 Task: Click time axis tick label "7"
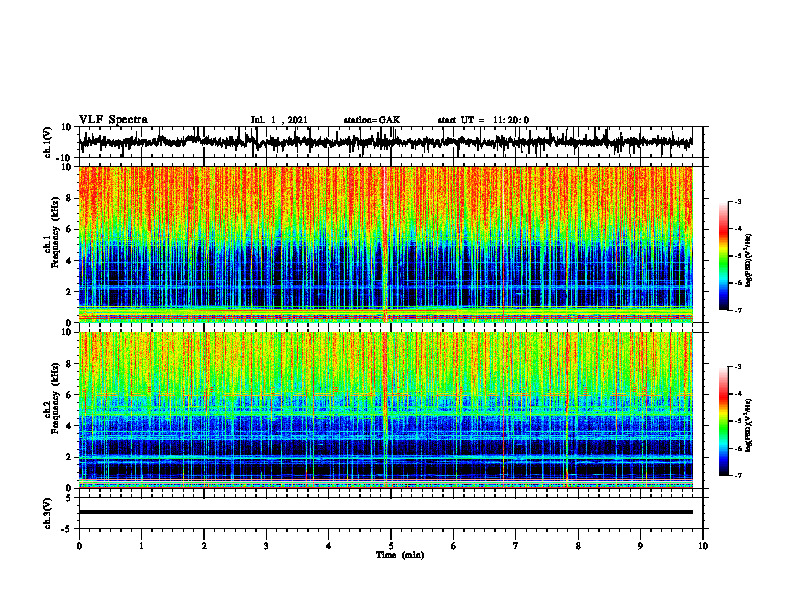516,545
